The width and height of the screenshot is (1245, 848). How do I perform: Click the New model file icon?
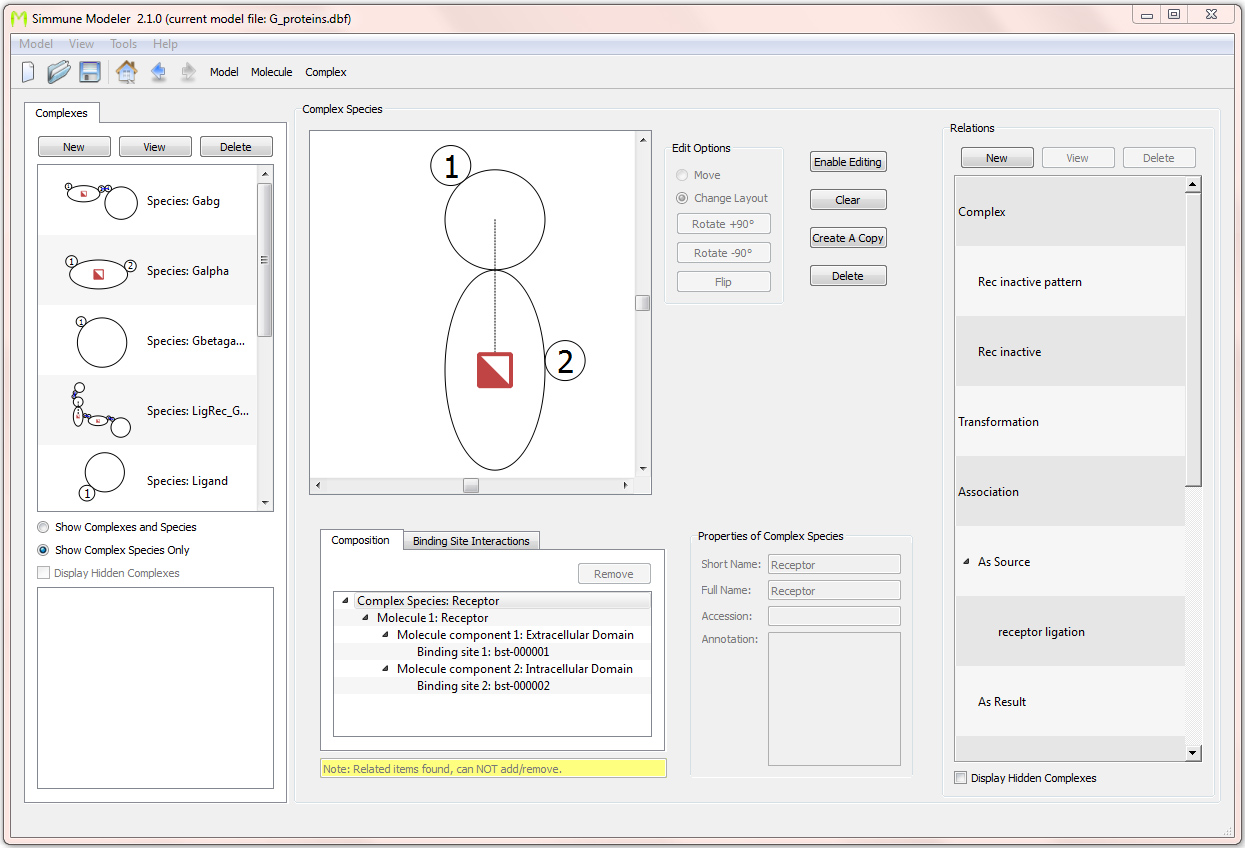click(28, 72)
